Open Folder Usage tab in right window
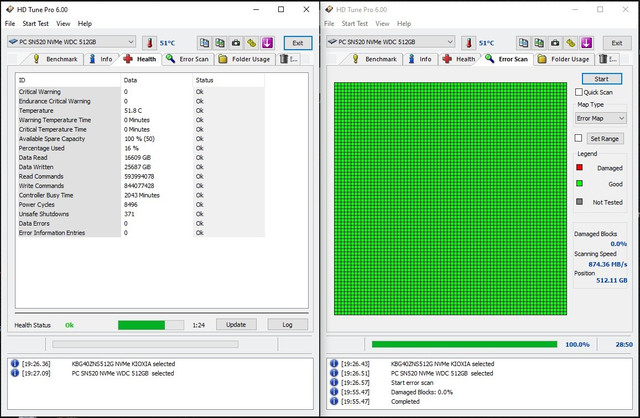Viewport: 640px width, 418px height. (x=564, y=59)
